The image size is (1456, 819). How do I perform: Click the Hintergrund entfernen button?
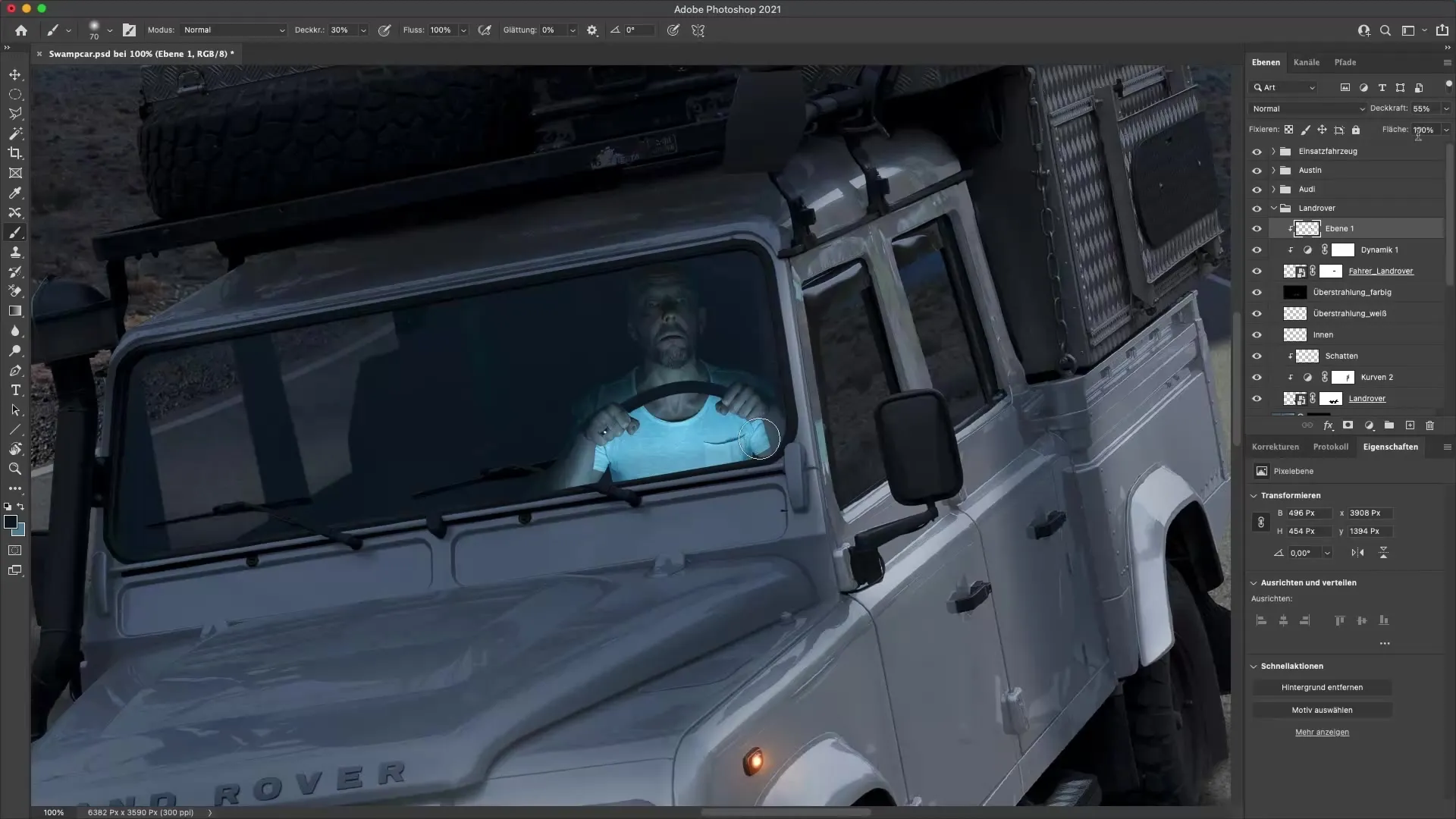[x=1322, y=687]
